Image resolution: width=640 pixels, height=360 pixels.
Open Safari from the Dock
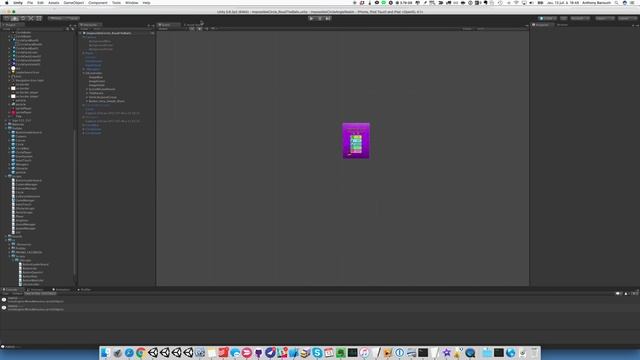pyautogui.click(x=129, y=353)
